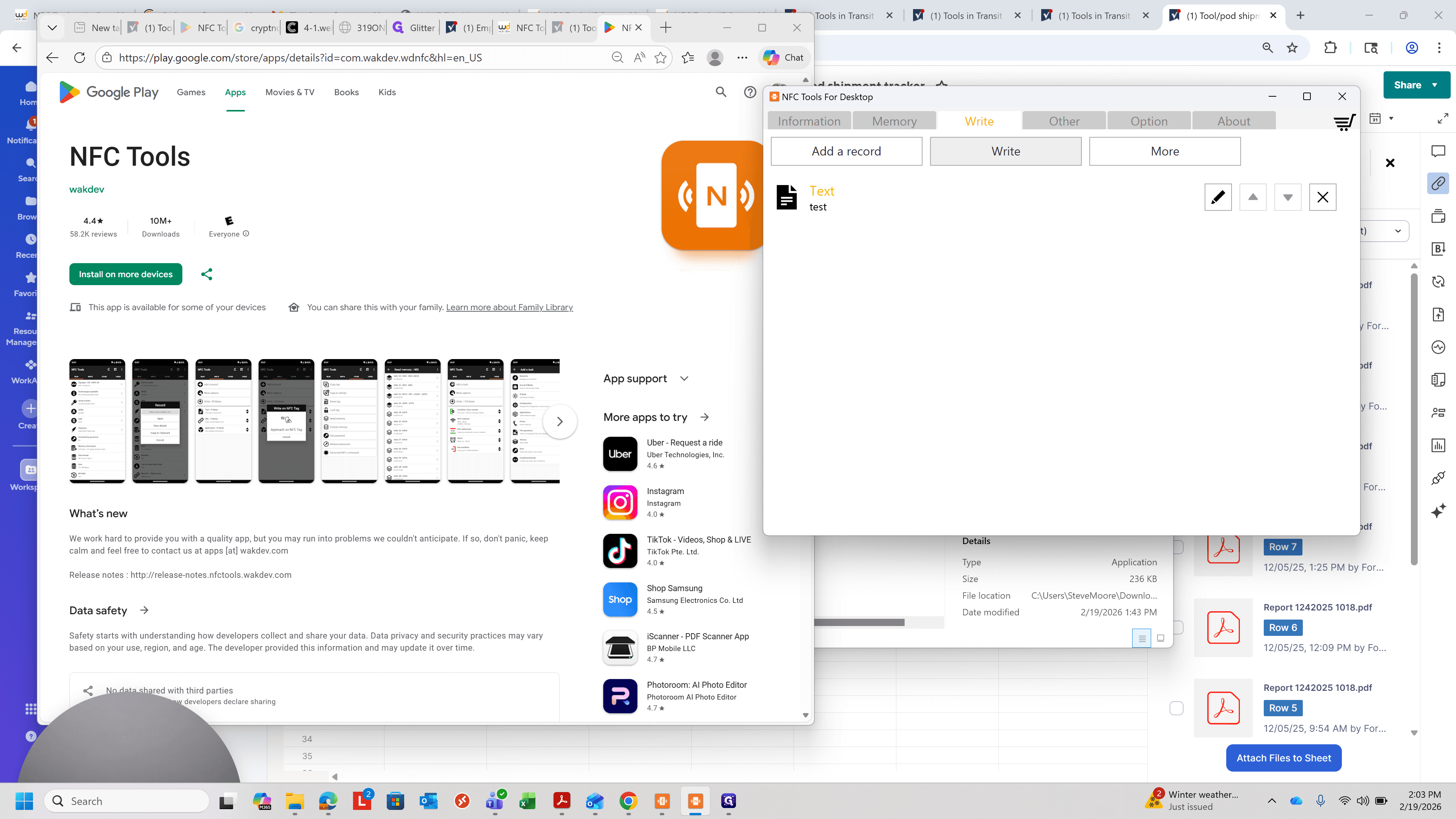This screenshot has width=1456, height=819.
Task: Show next app screenshots with arrow
Action: click(560, 421)
